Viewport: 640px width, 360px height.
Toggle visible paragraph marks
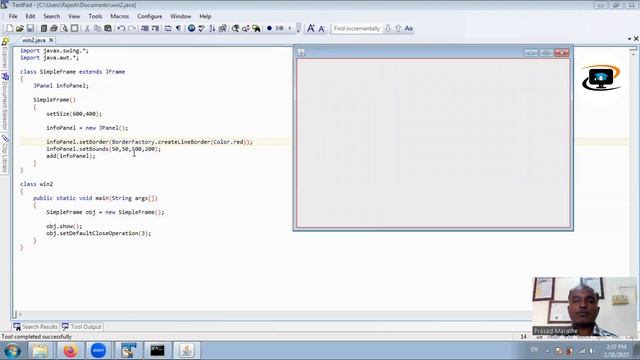pyautogui.click(x=178, y=29)
